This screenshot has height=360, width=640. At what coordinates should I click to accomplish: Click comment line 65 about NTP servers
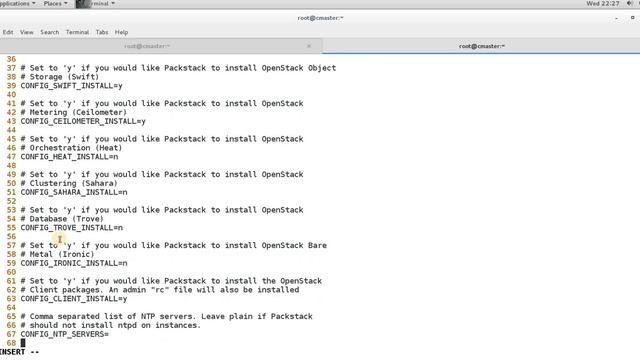[167, 316]
